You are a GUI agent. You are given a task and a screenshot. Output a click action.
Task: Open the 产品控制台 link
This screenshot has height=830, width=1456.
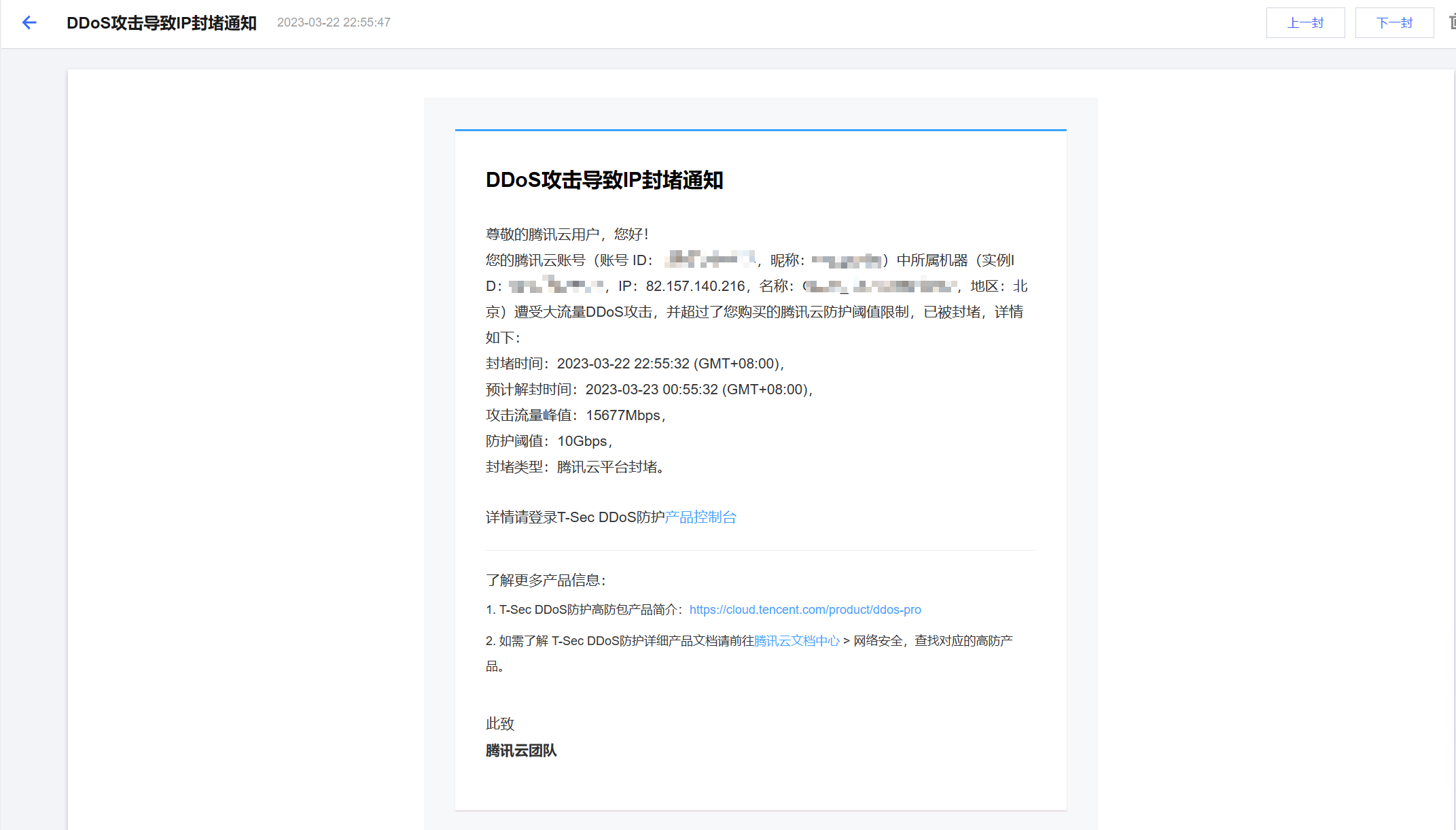pyautogui.click(x=700, y=517)
